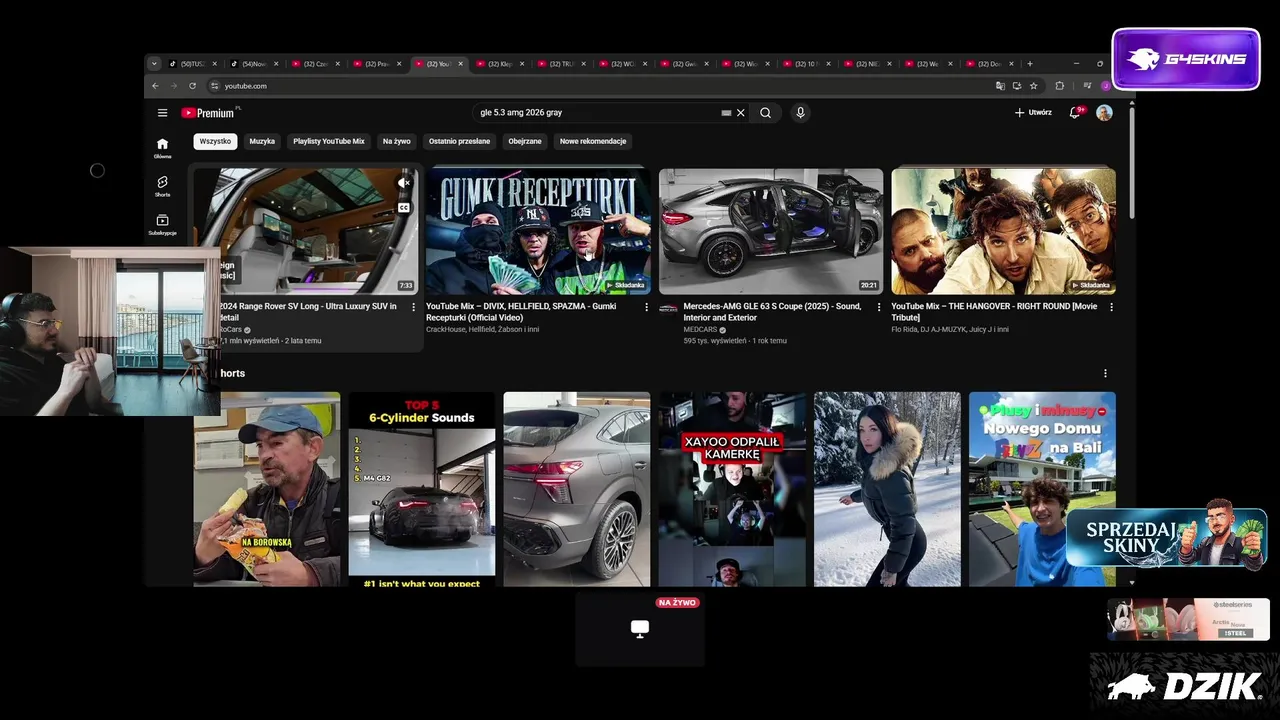Switch to the (32) NIE browser tab

tap(867, 64)
